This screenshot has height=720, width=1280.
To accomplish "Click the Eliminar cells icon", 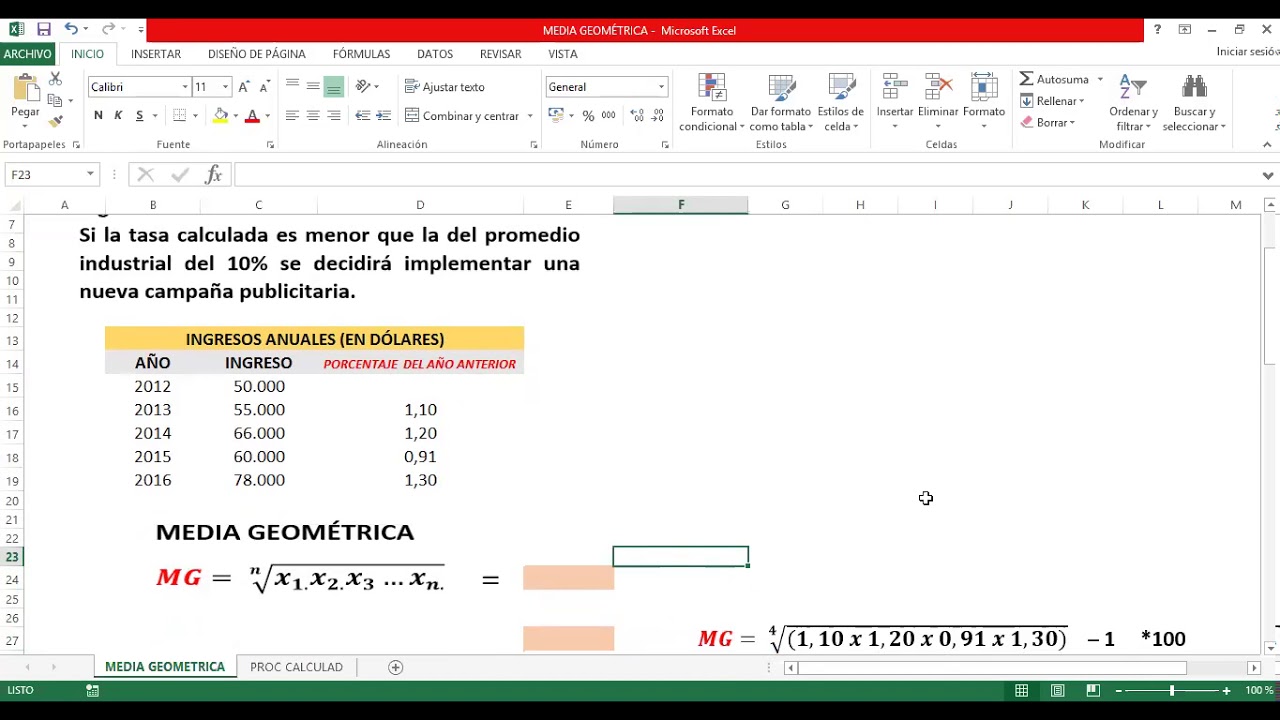I will click(938, 87).
